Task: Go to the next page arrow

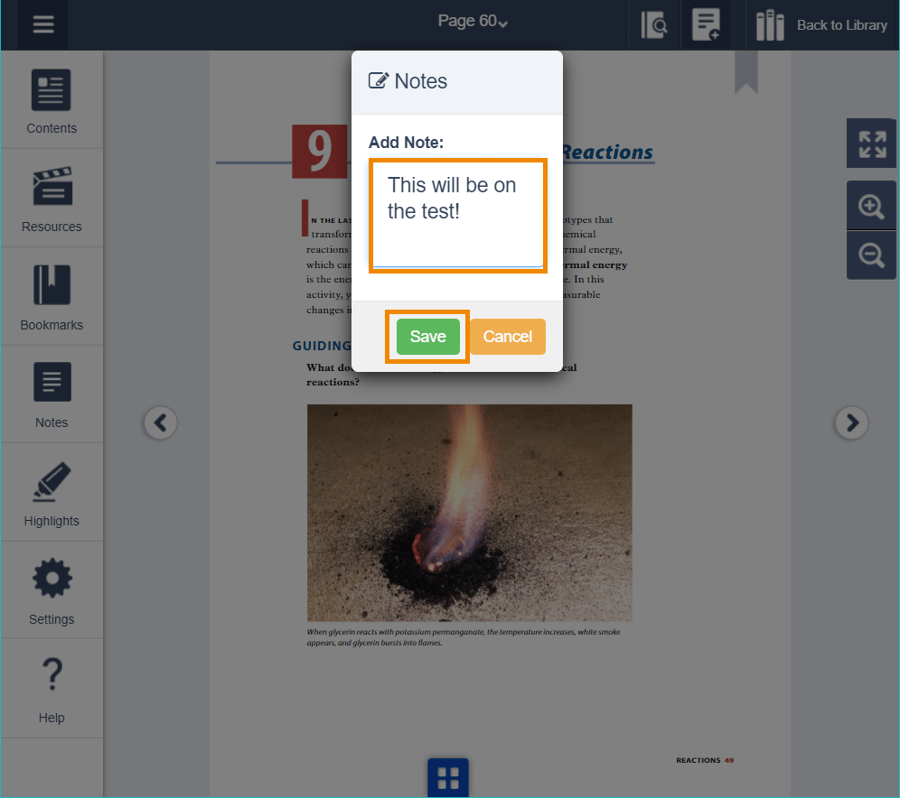Action: (x=851, y=423)
